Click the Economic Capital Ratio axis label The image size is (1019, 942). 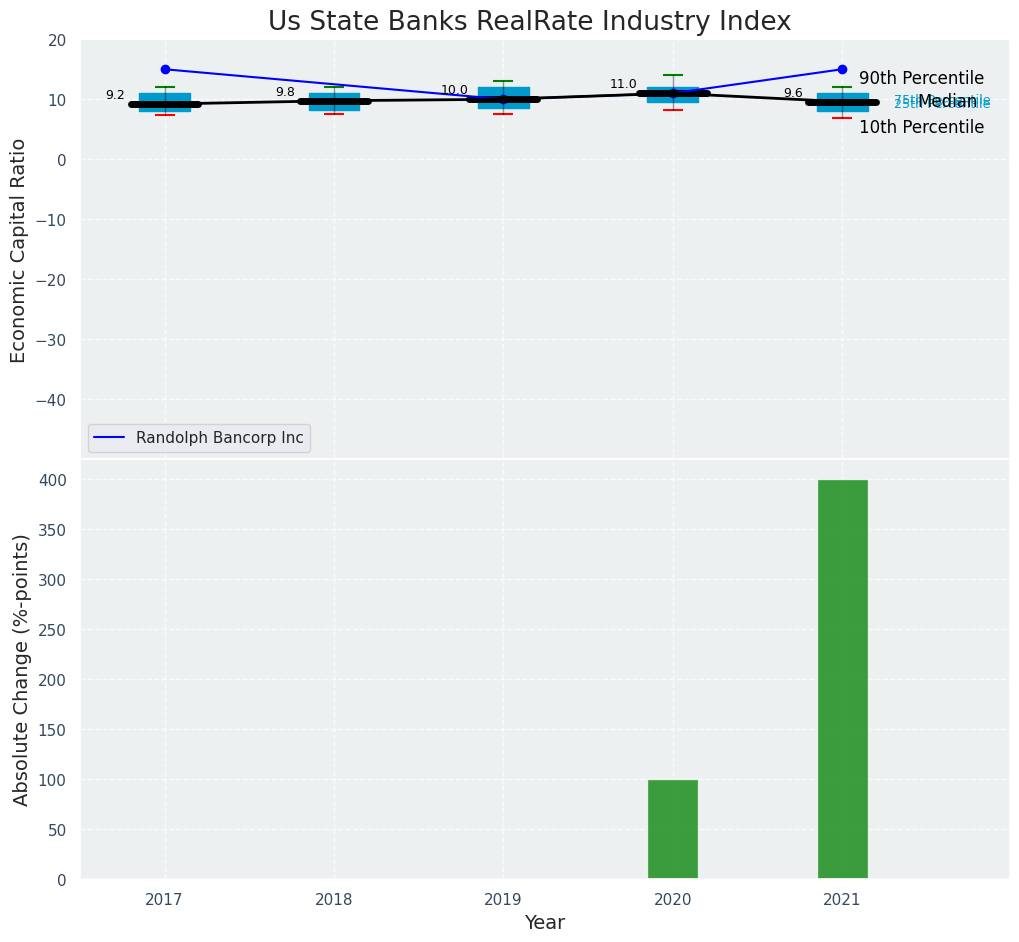pyautogui.click(x=19, y=250)
